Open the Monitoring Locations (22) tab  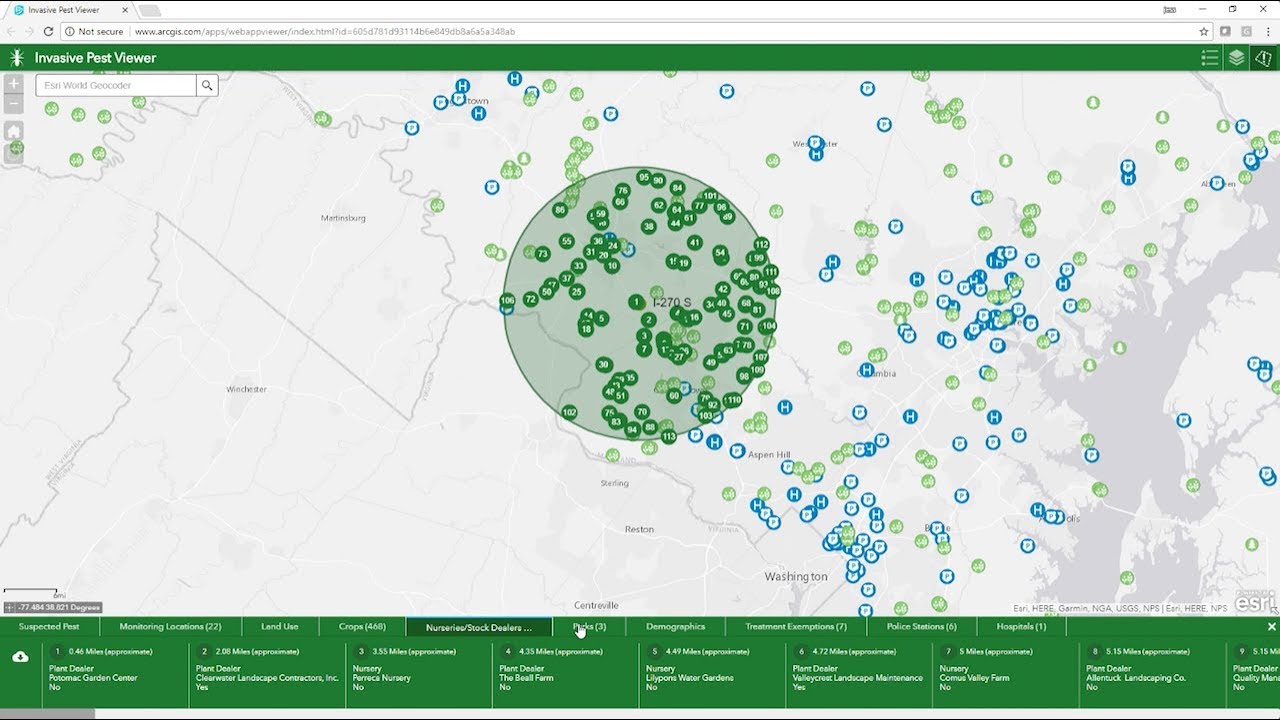pos(170,627)
